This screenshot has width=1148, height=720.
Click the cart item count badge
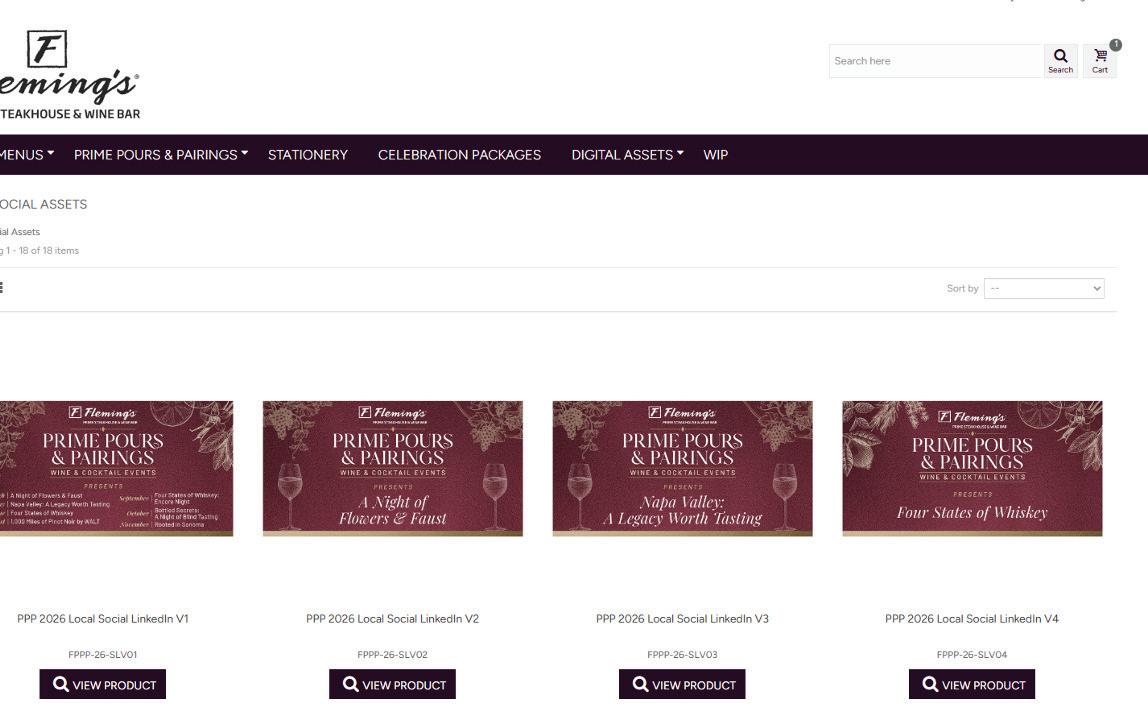pos(1115,45)
